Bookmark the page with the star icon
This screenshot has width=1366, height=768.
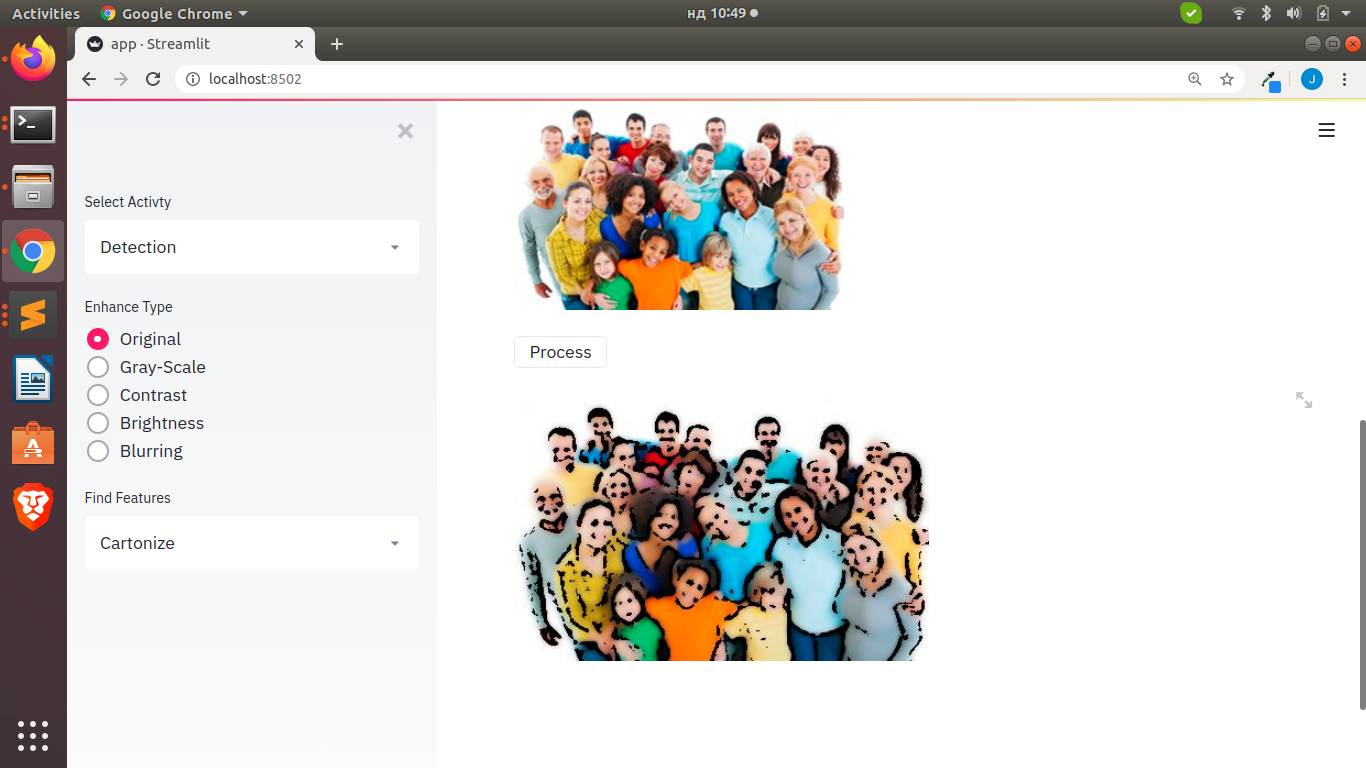[x=1227, y=79]
